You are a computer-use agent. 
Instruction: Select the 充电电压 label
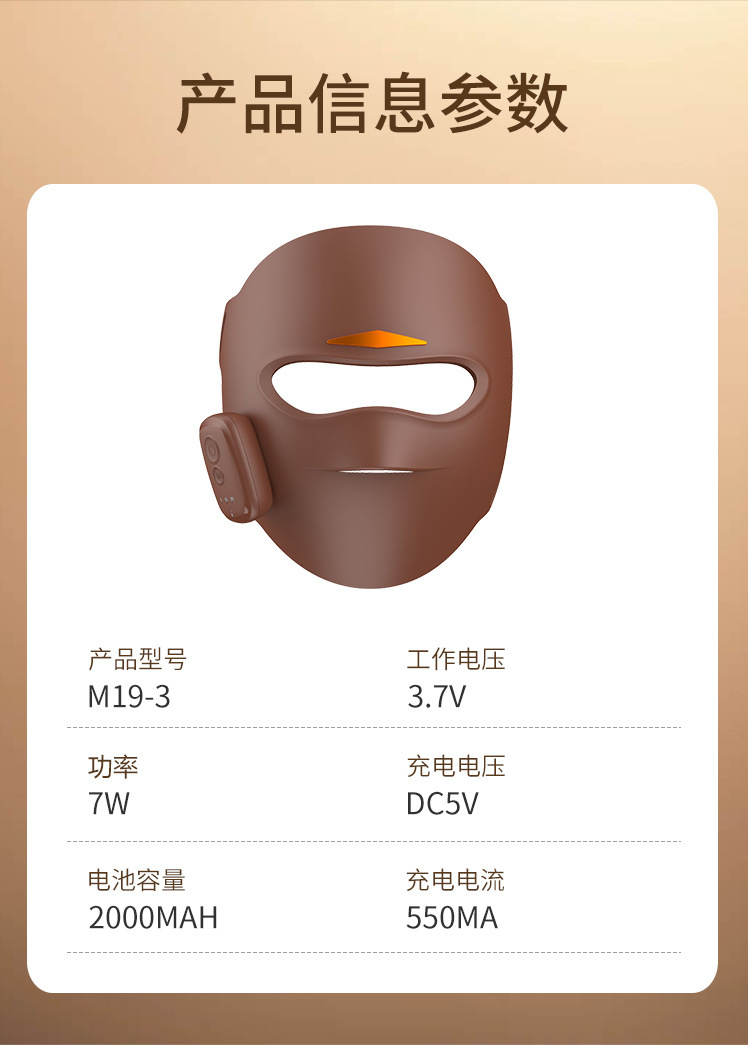456,766
